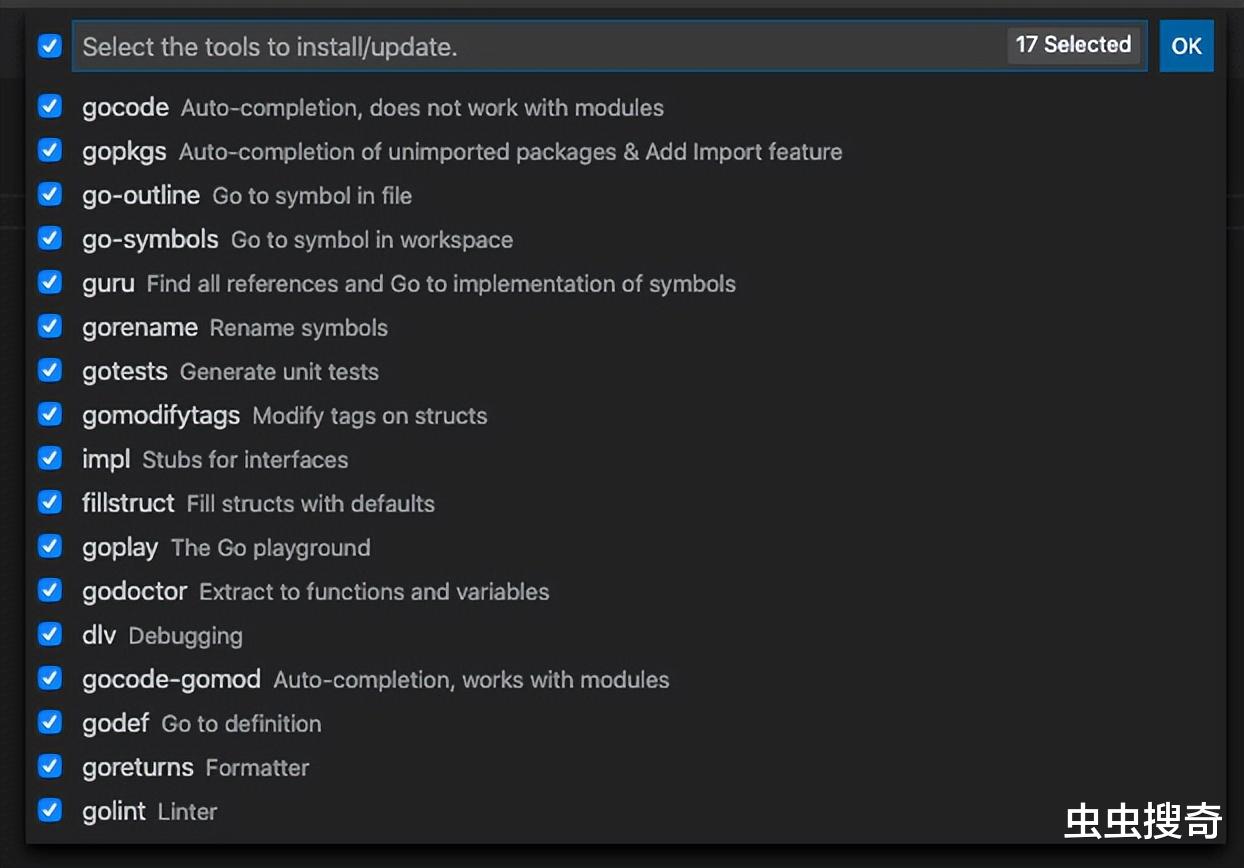Select the gotests Generate unit tests entry

pyautogui.click(x=625, y=371)
